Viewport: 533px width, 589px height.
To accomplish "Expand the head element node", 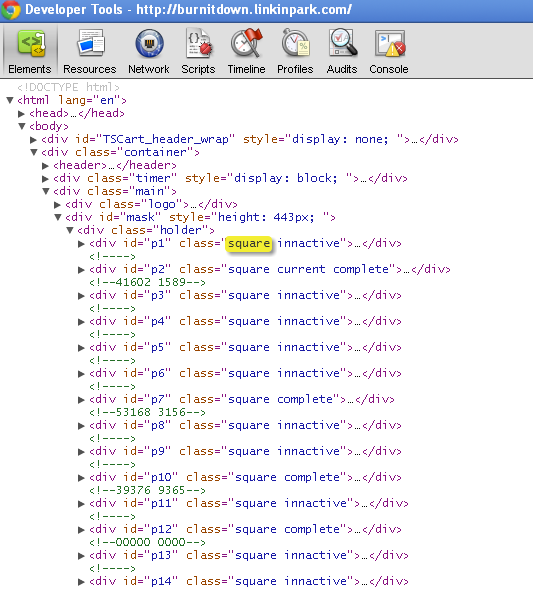I will [21, 113].
